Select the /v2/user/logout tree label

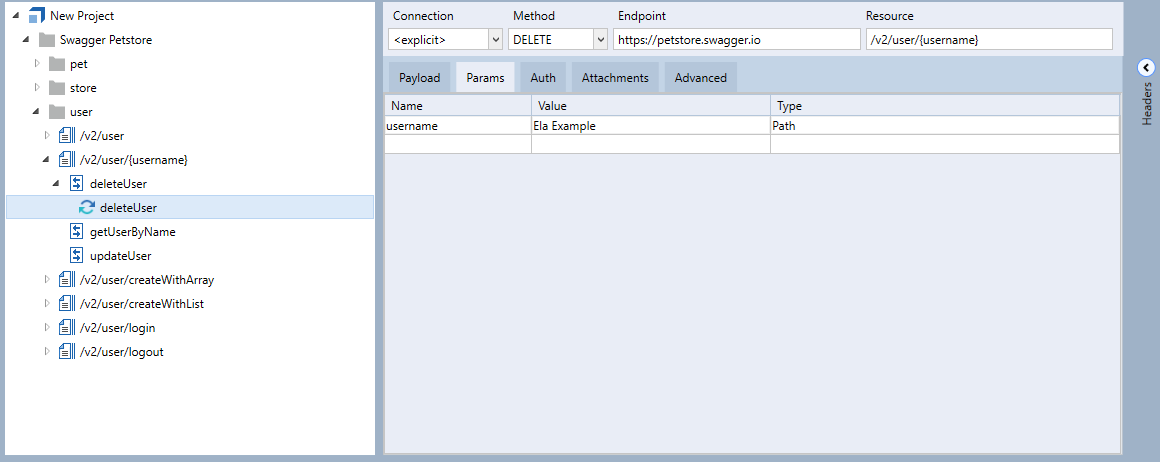tap(122, 352)
